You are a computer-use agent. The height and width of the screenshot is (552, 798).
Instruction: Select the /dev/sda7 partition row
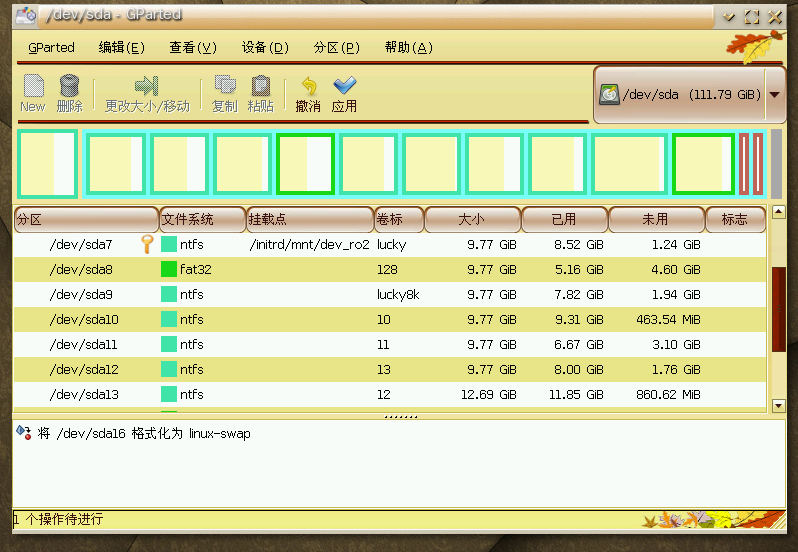point(390,244)
